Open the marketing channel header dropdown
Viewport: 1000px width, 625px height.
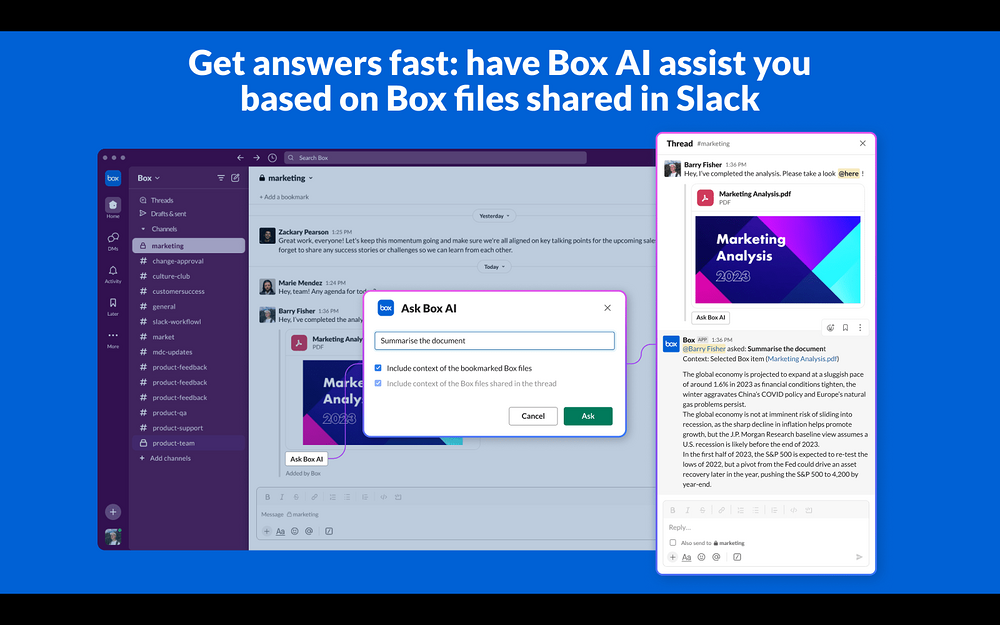(286, 178)
